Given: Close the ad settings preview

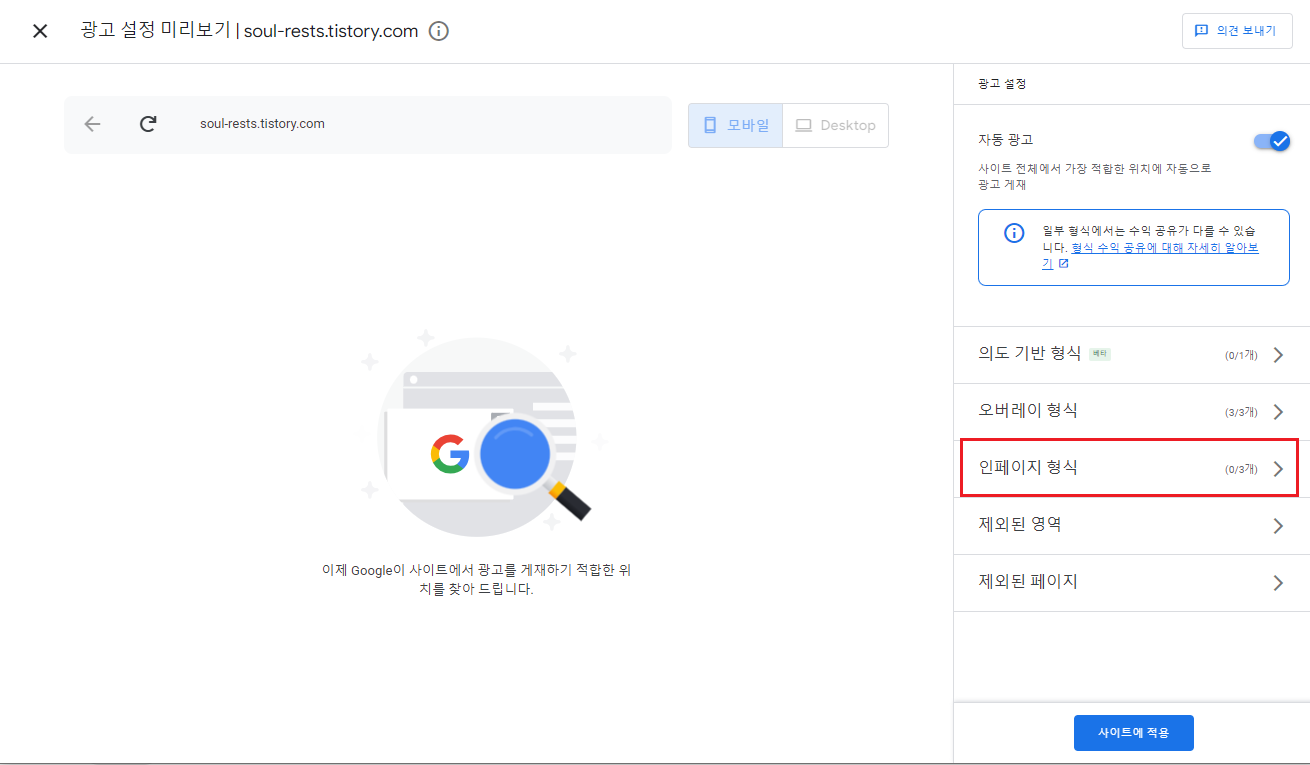Looking at the screenshot, I should click(x=40, y=31).
